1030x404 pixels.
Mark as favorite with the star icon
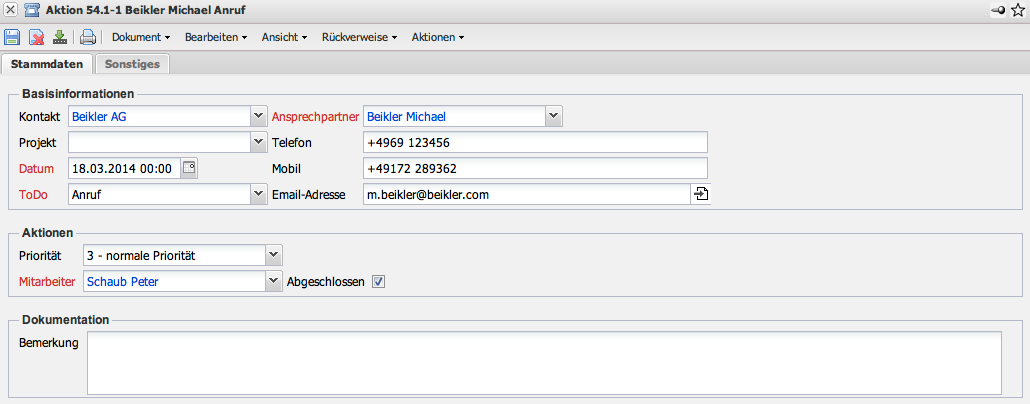point(1017,10)
